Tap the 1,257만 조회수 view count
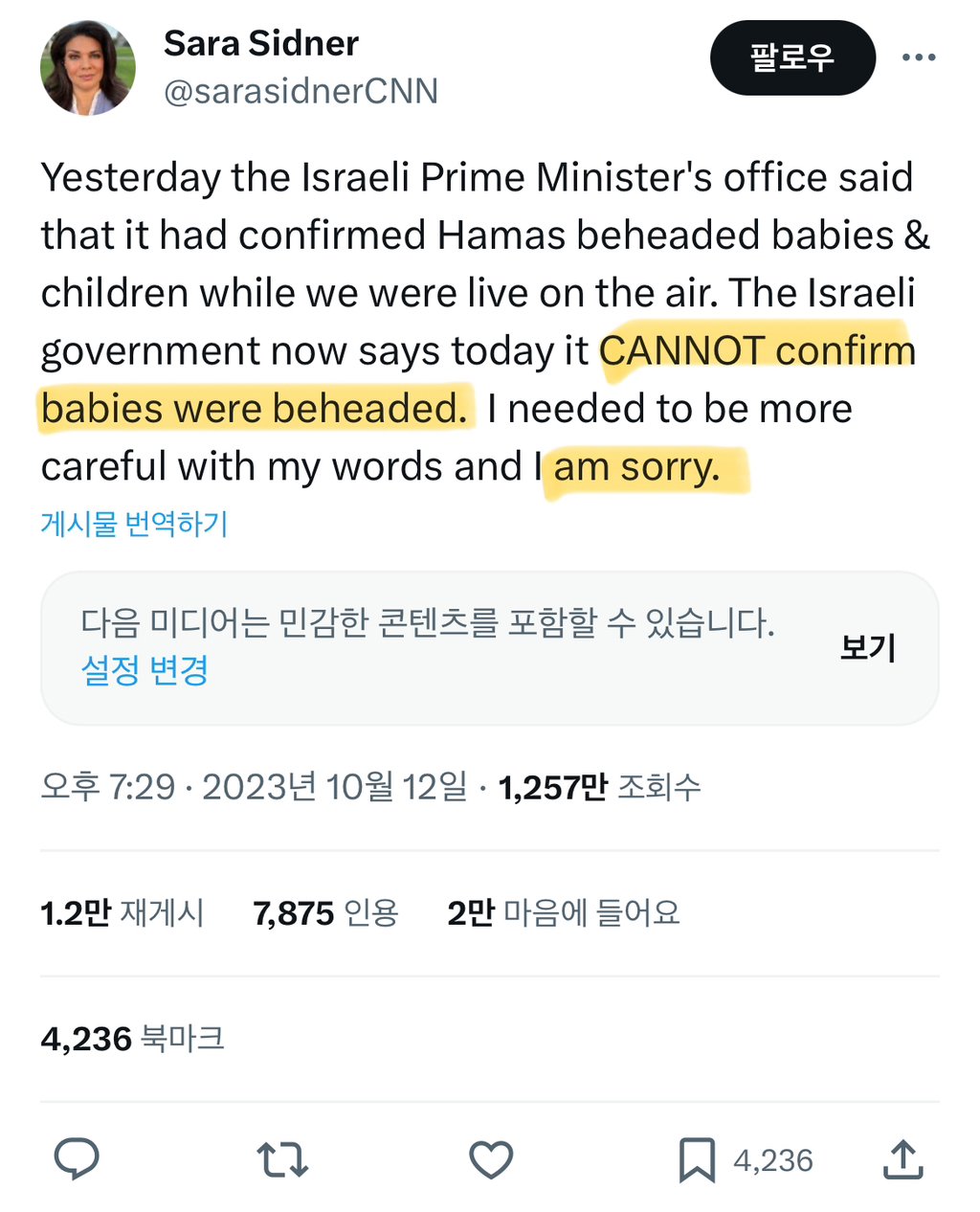Screen dimensions: 980x1212 click(x=599, y=787)
